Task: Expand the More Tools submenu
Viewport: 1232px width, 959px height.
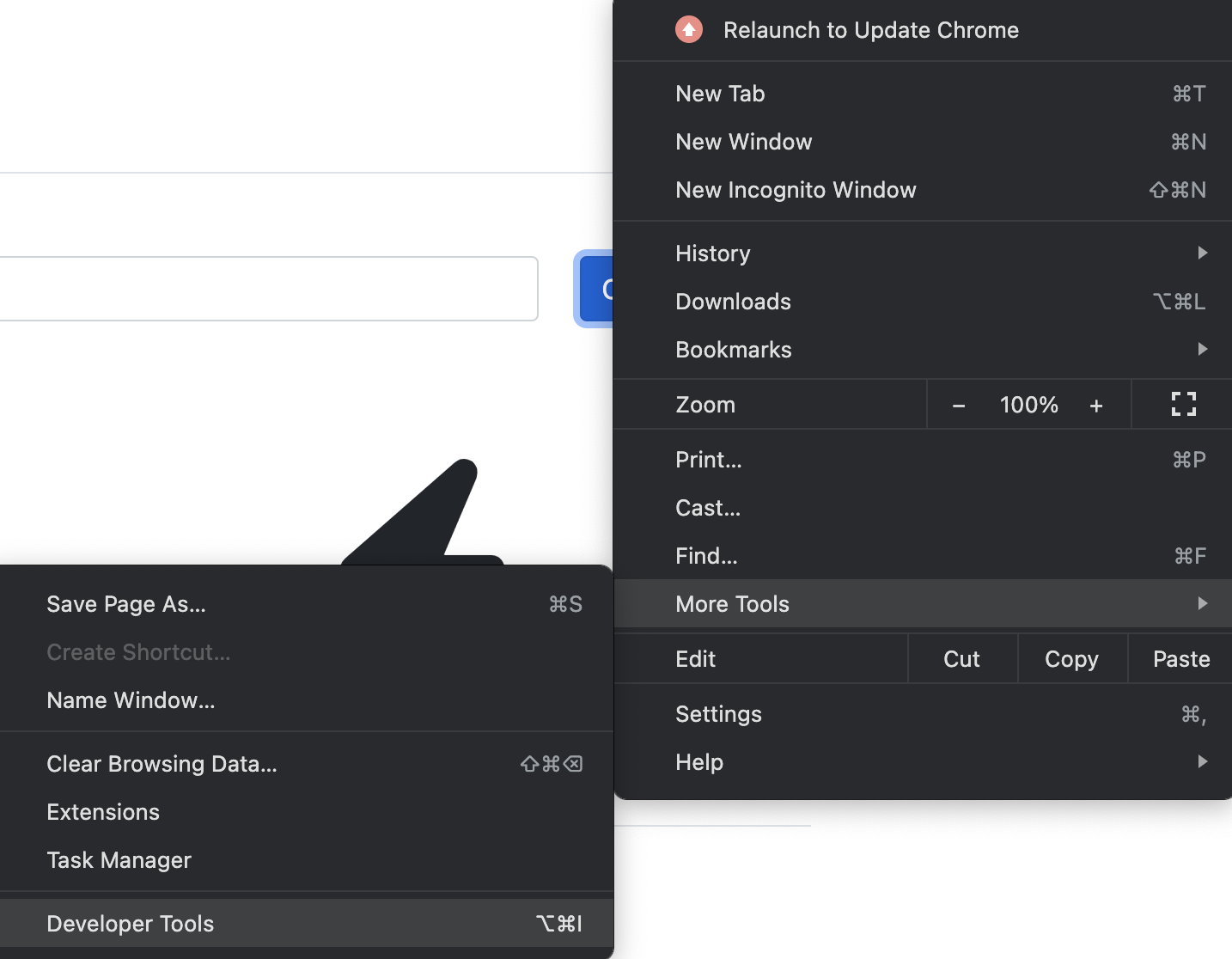Action: coord(923,604)
